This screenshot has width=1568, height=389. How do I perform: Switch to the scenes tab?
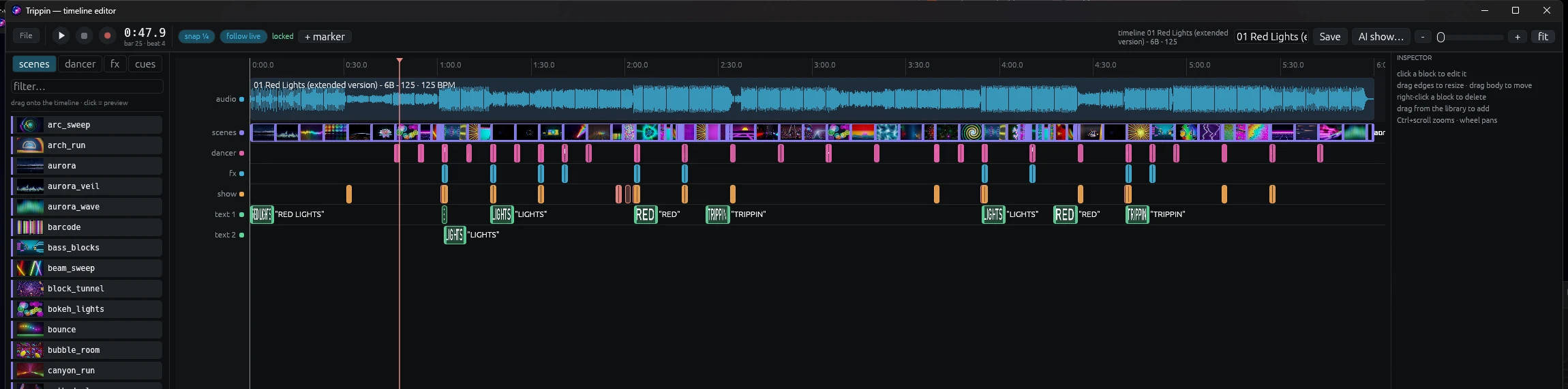point(34,64)
